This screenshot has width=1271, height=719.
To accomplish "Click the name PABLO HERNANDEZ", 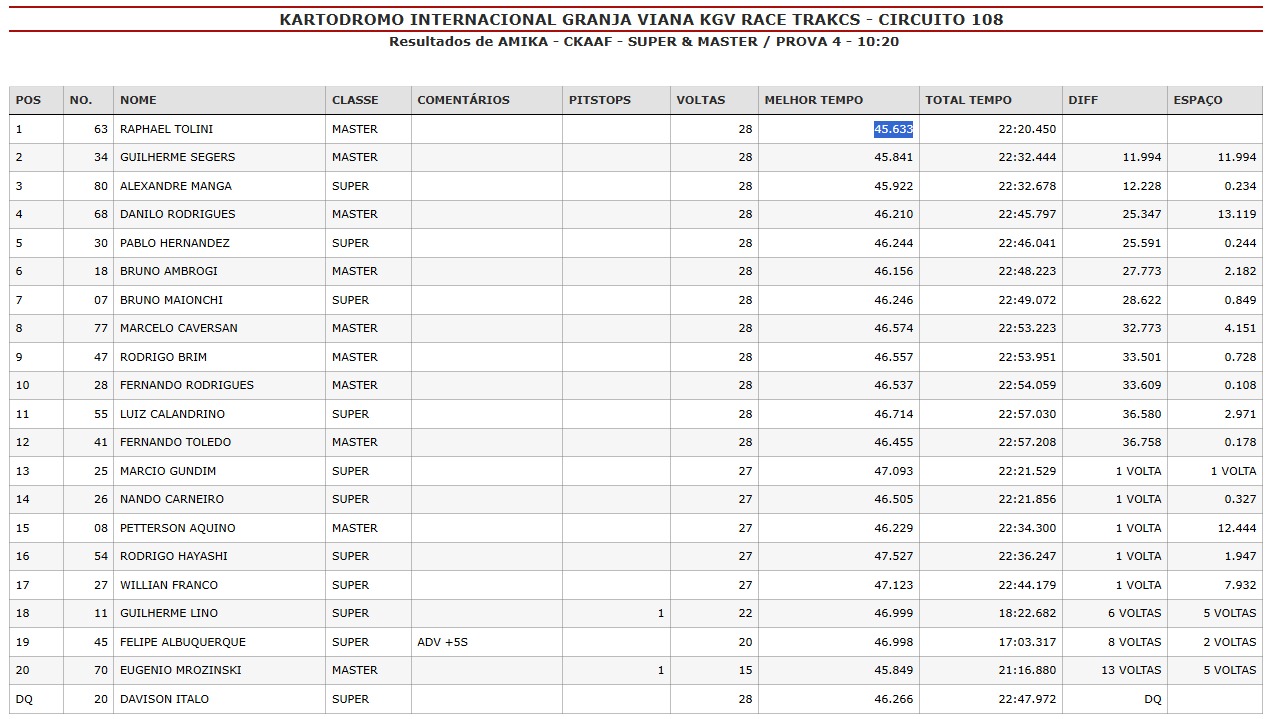I will tap(175, 243).
